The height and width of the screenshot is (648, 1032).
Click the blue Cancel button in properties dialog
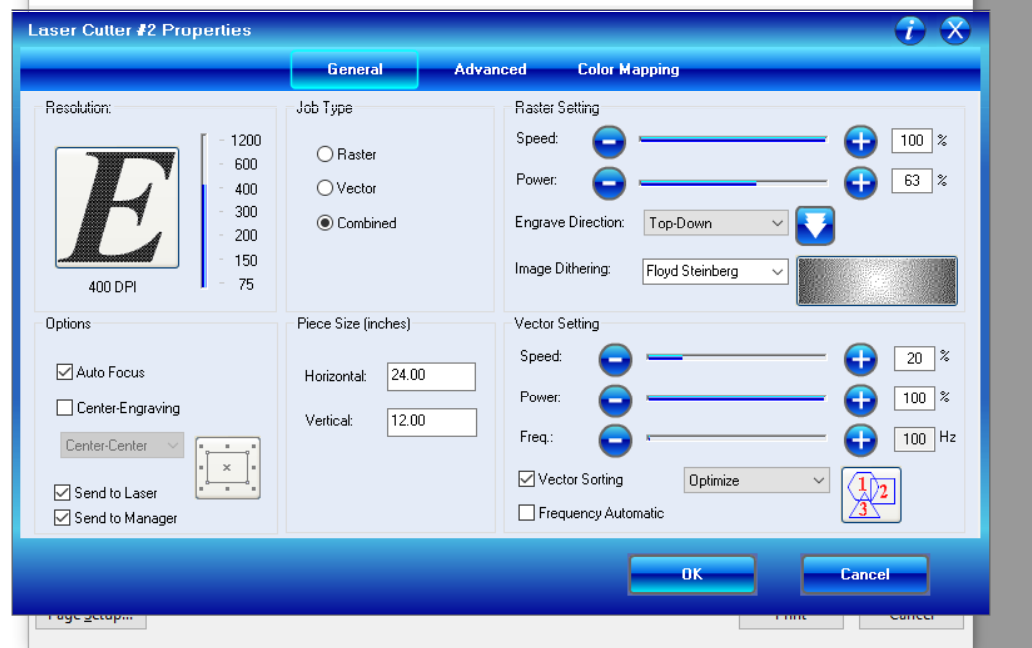tap(865, 574)
